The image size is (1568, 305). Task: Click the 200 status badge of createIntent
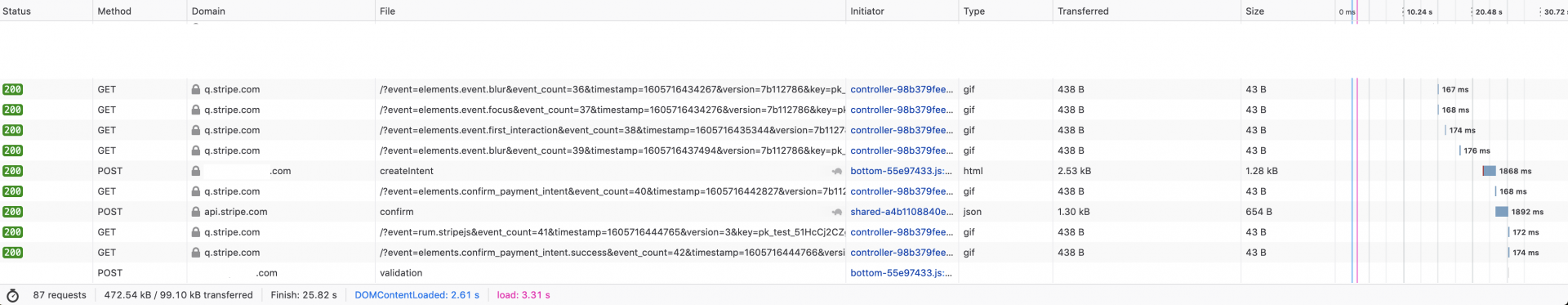tap(12, 171)
